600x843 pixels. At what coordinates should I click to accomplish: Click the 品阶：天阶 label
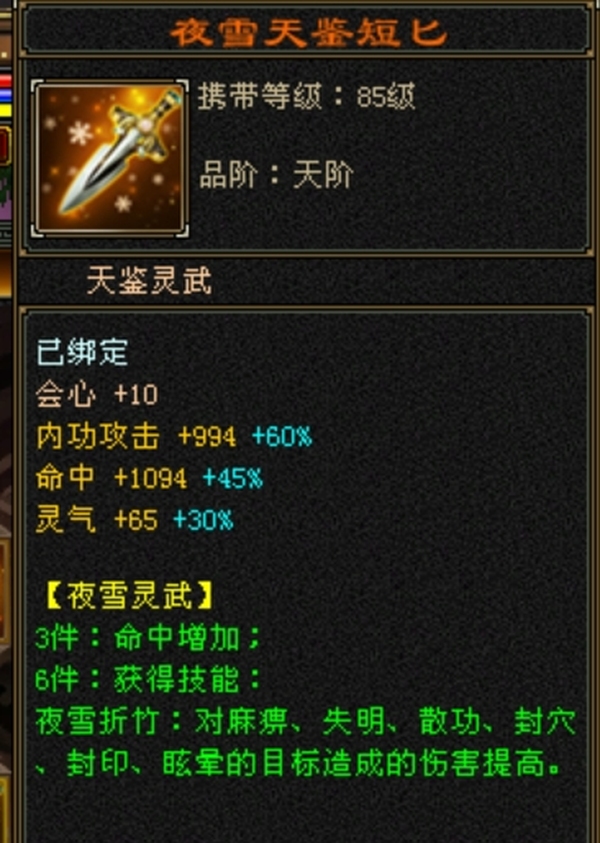click(x=276, y=175)
